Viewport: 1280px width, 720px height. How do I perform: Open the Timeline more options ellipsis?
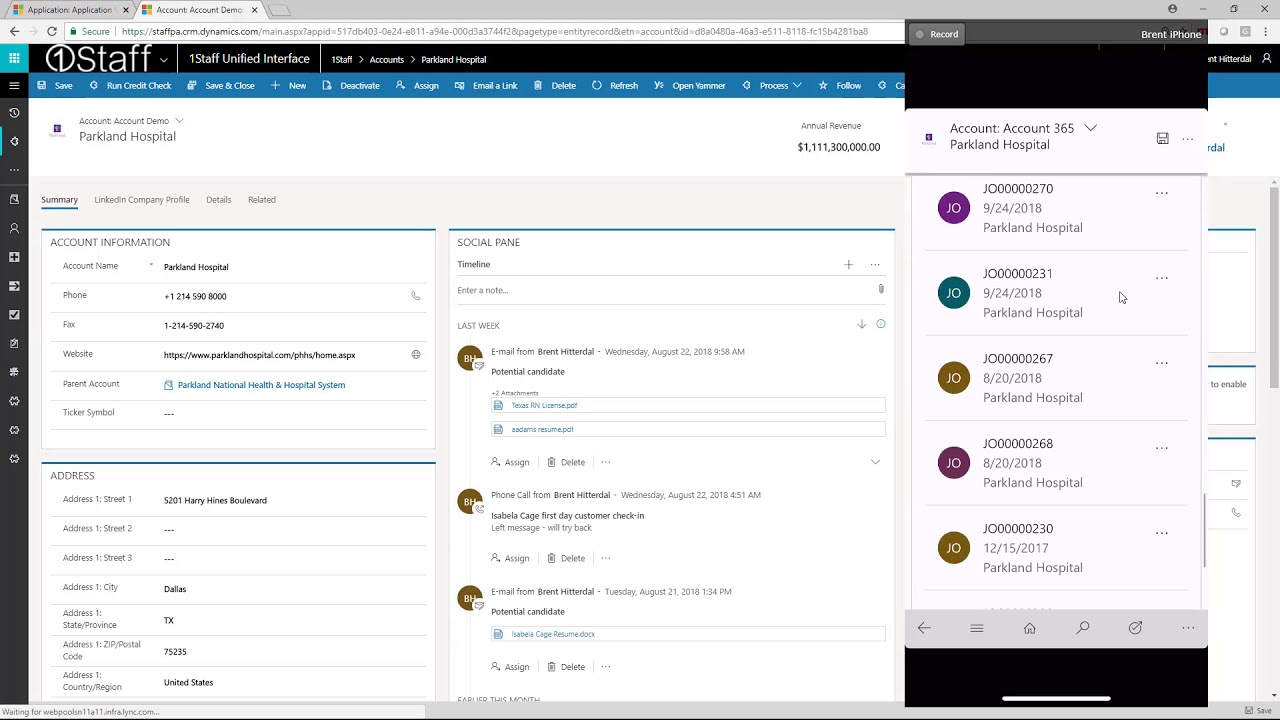tap(875, 265)
